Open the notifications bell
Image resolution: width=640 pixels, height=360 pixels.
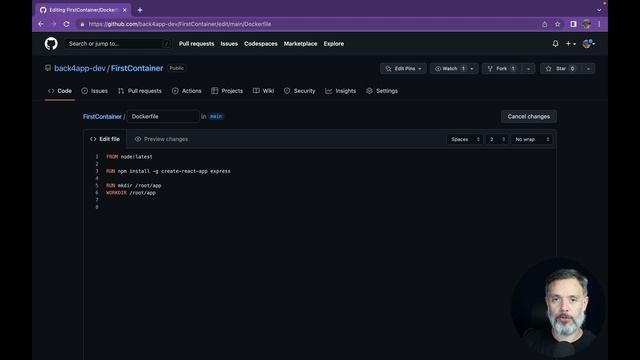(555, 44)
